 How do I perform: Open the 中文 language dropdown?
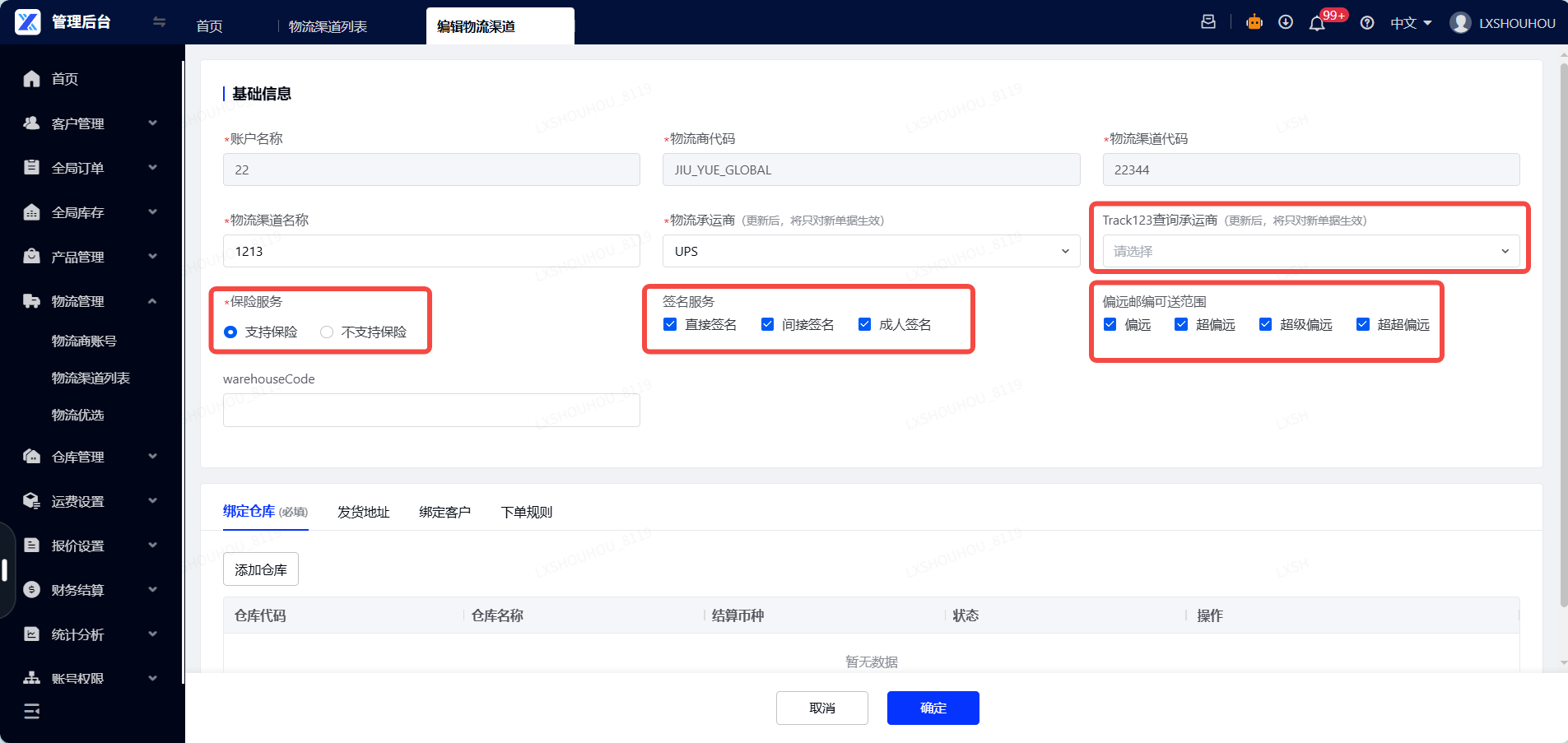tap(1411, 23)
